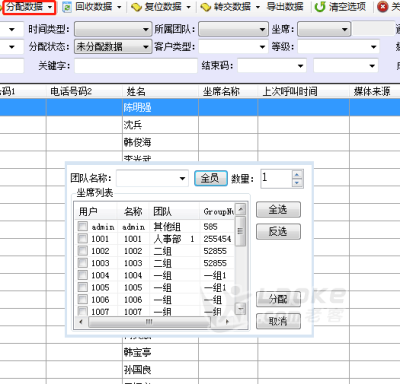Check the 1006 user checkbox
This screenshot has height=384, width=400.
(x=83, y=299)
